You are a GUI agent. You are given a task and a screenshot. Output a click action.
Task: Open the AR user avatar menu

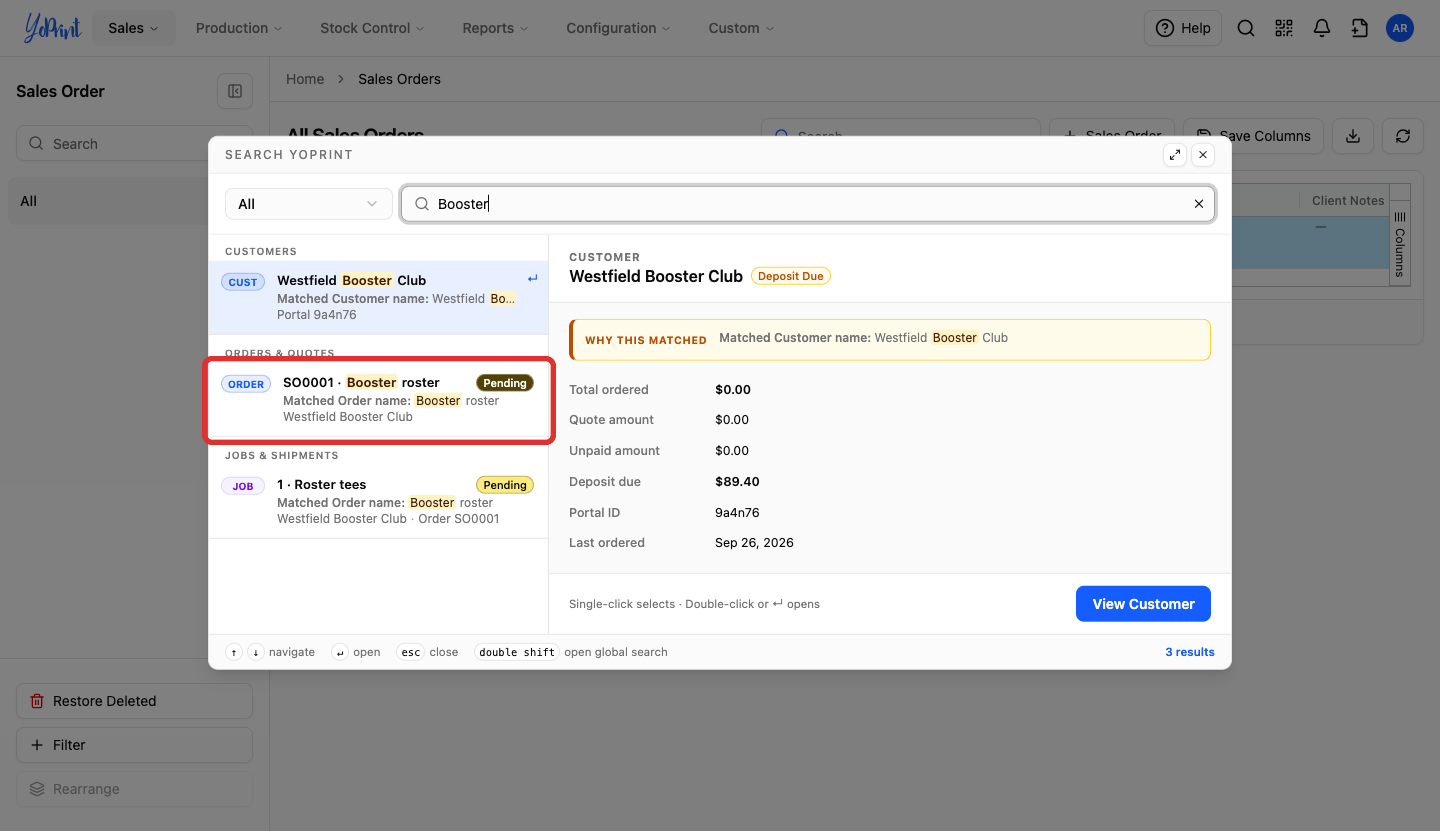[1400, 28]
